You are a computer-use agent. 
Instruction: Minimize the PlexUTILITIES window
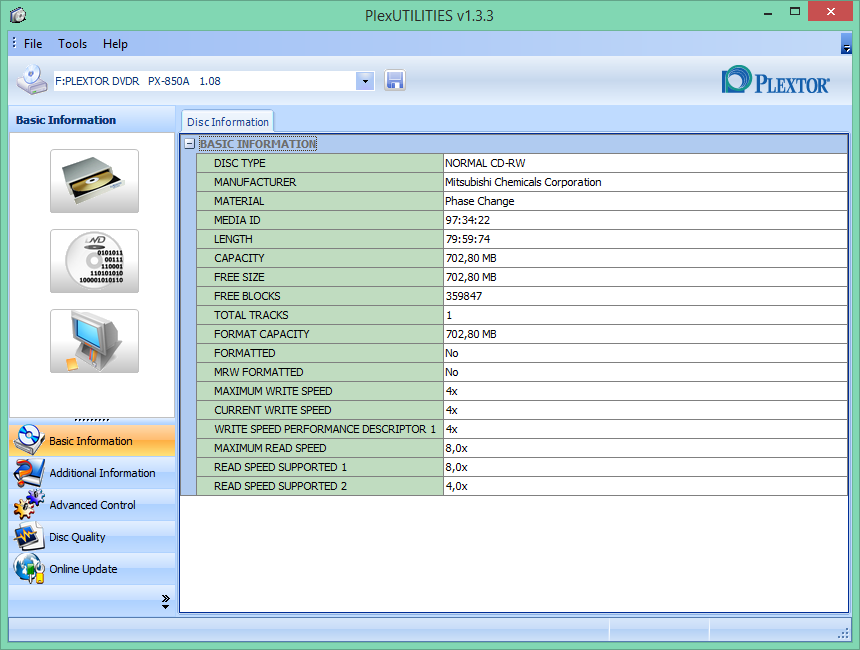[768, 13]
